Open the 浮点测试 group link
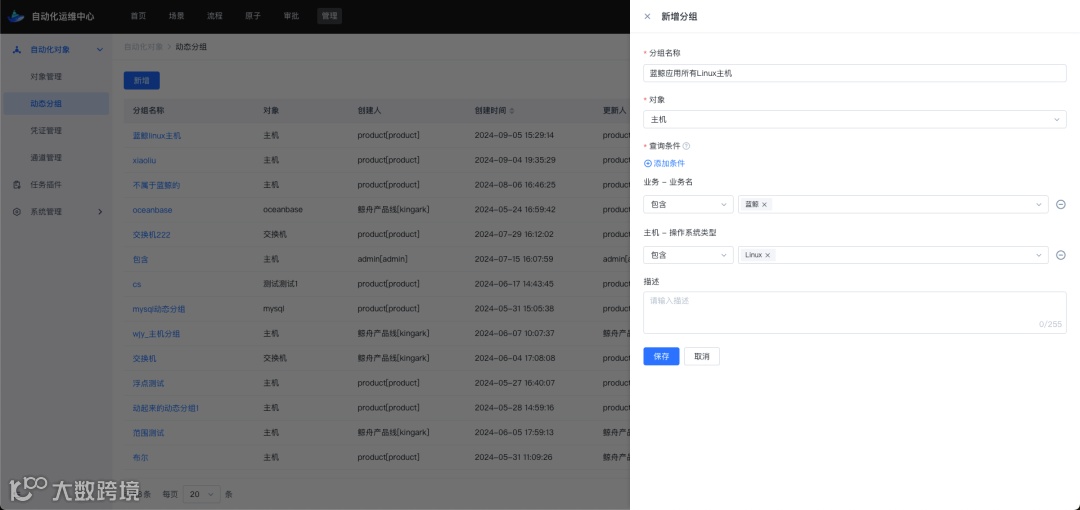Image resolution: width=1080 pixels, height=510 pixels. (148, 383)
